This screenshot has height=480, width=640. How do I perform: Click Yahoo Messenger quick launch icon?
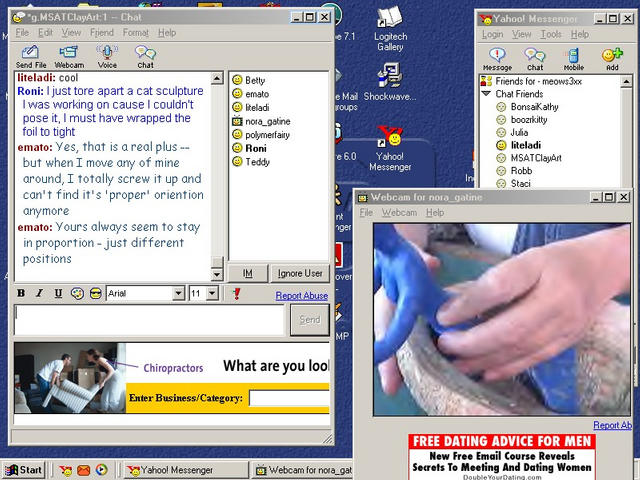coord(65,471)
